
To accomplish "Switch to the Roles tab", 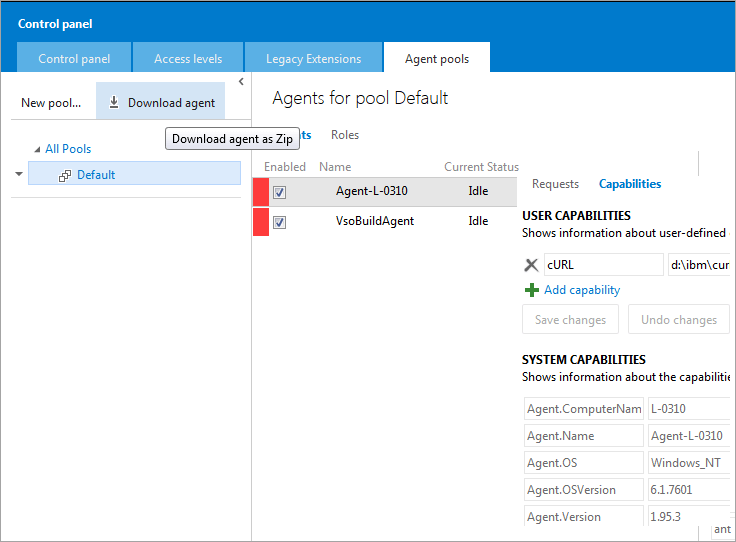I will [345, 135].
